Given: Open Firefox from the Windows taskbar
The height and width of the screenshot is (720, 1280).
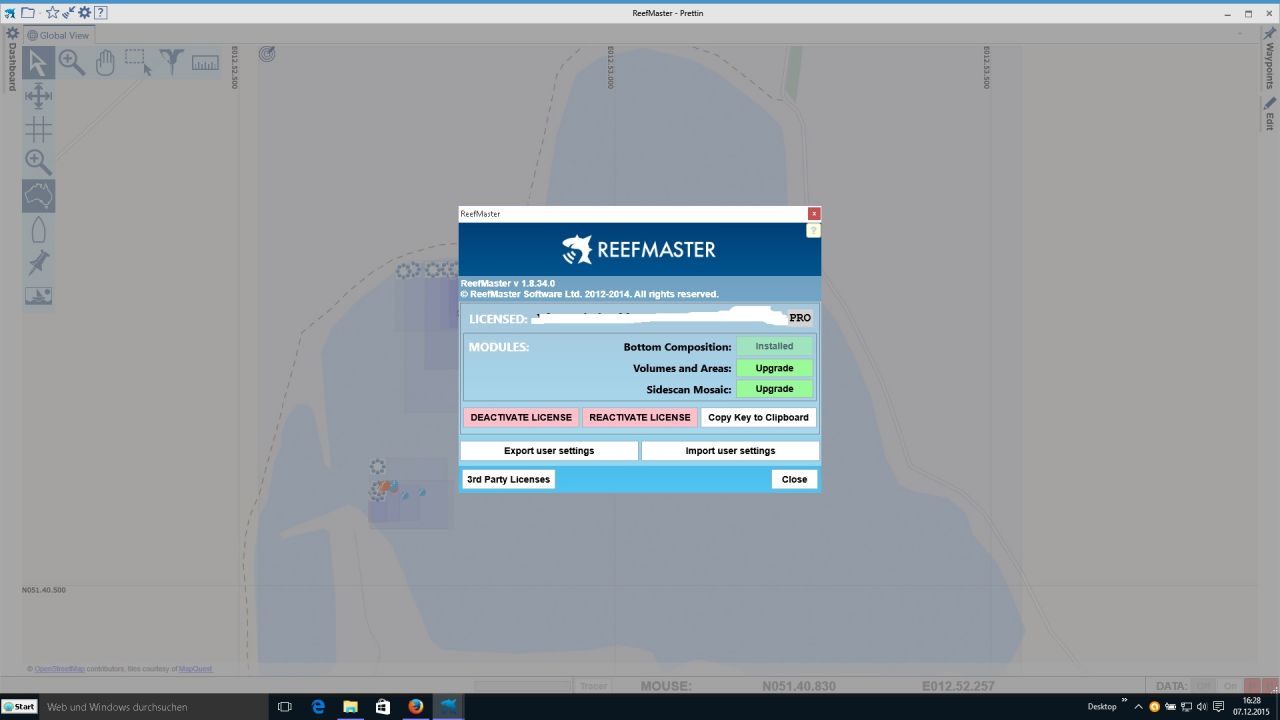Looking at the screenshot, I should (x=415, y=706).
